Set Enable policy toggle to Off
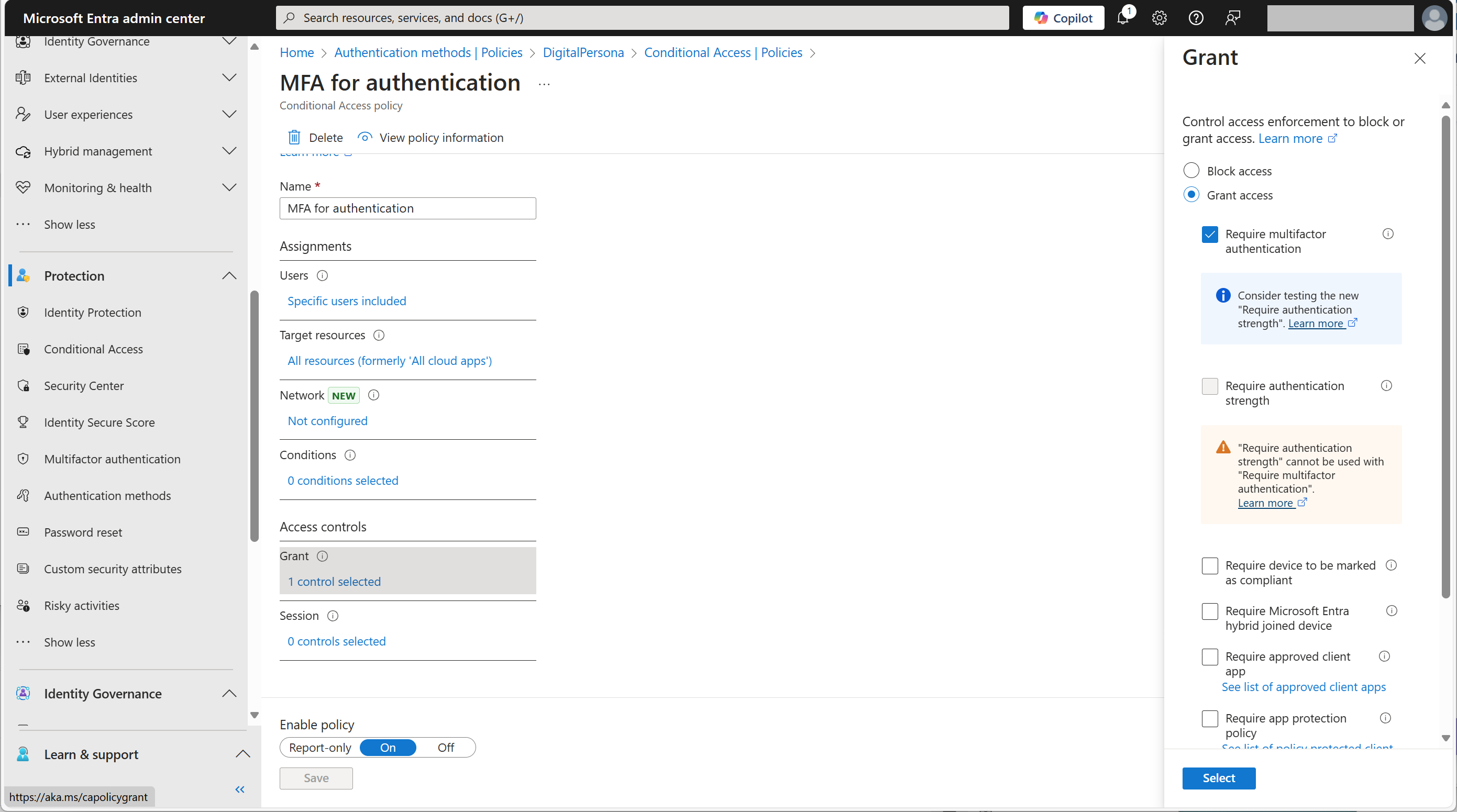This screenshot has height=812, width=1457. [x=446, y=748]
